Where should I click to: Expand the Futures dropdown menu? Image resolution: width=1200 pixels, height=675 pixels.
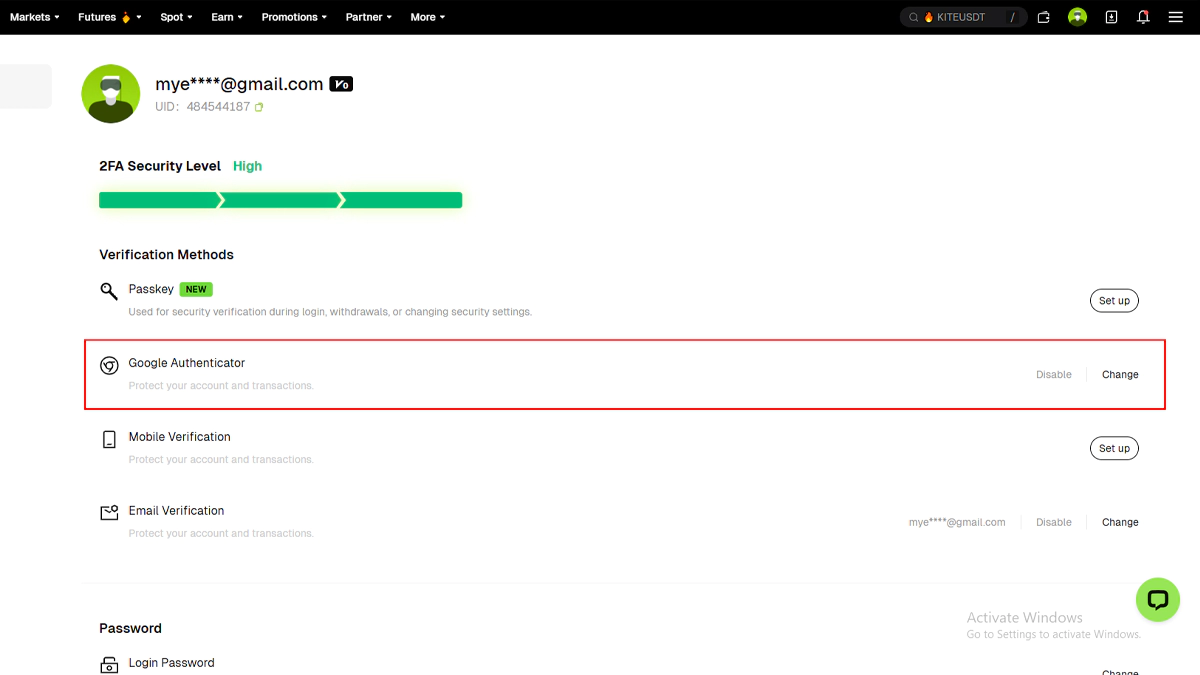pos(109,17)
